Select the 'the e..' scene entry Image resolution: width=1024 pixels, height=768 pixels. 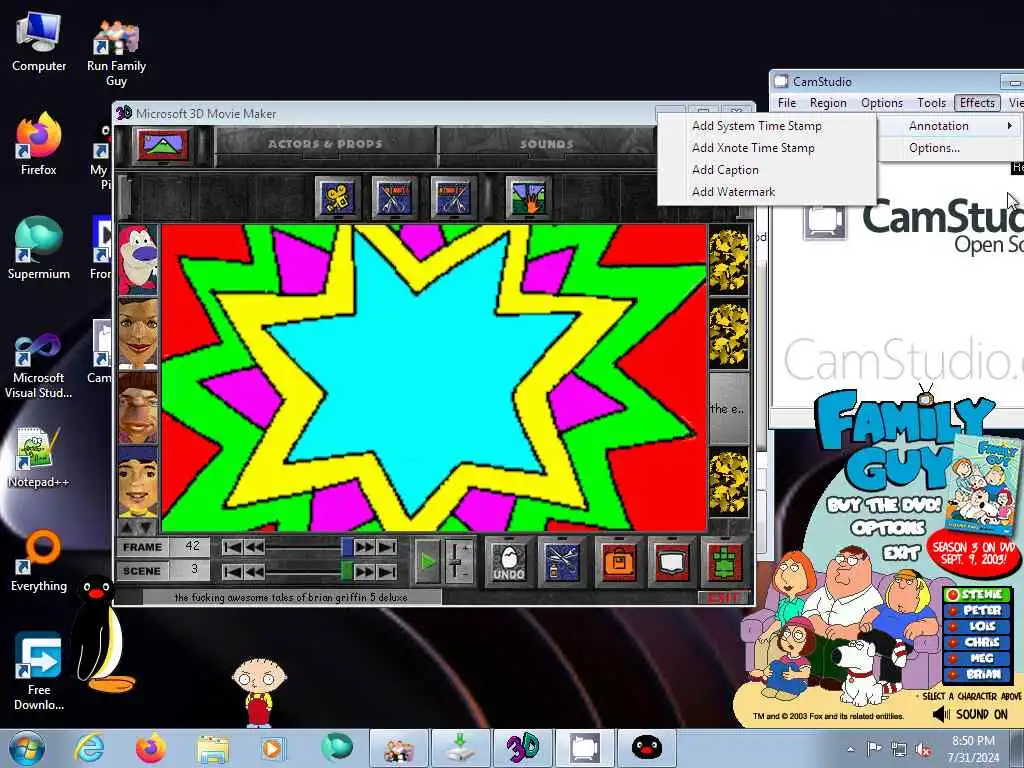tap(729, 409)
